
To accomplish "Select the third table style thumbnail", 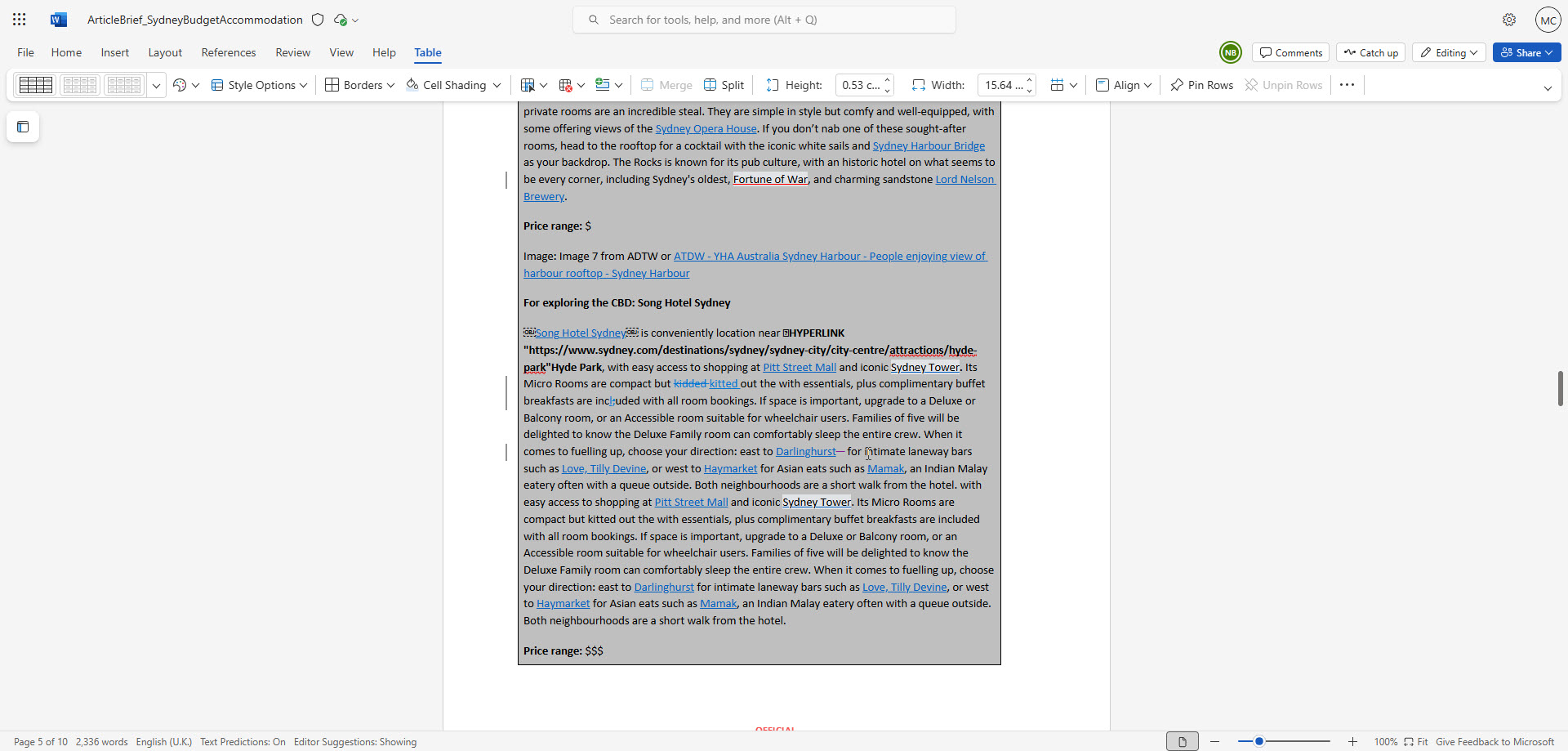I will 124,85.
